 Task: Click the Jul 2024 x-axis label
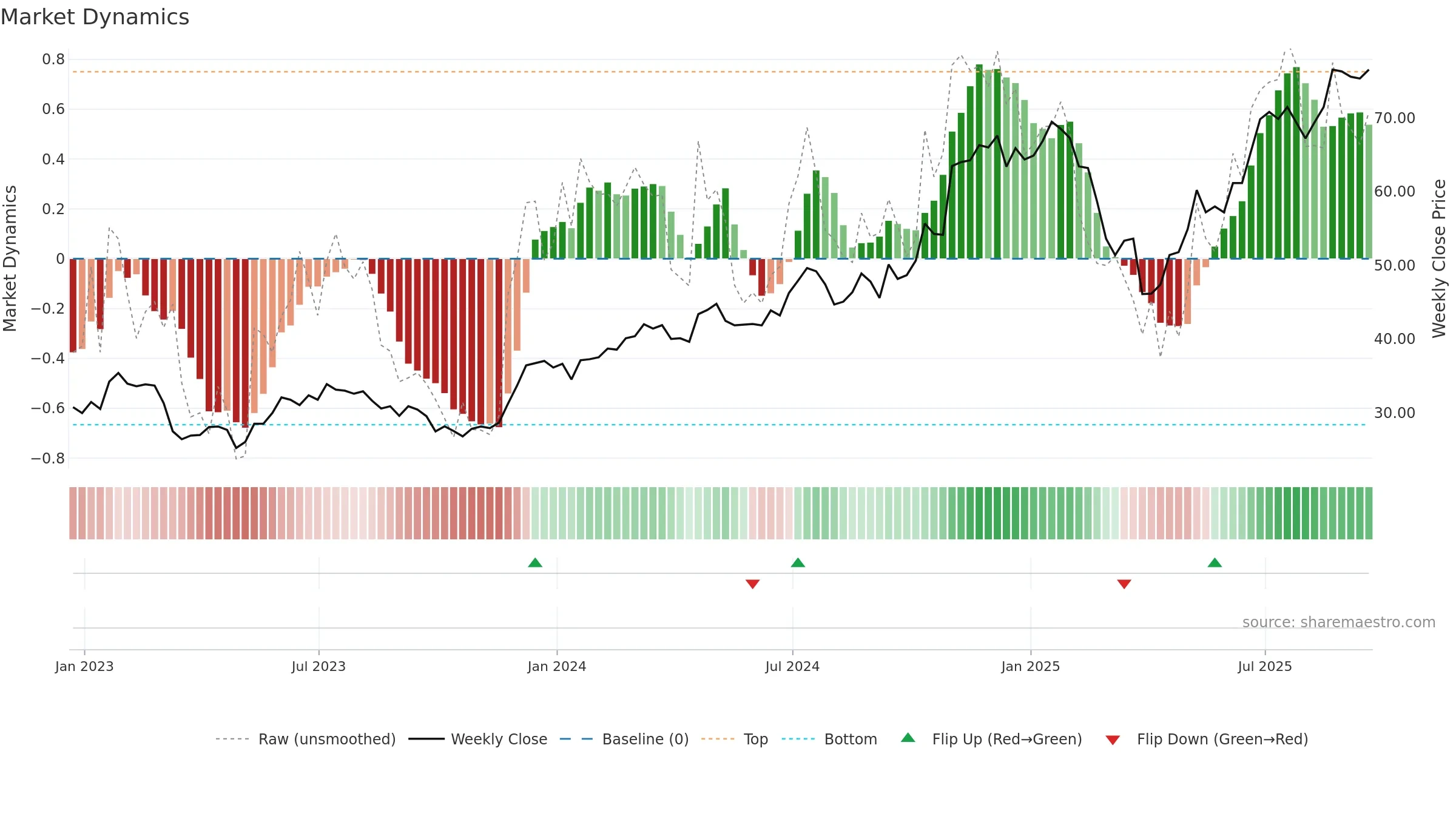pyautogui.click(x=792, y=666)
